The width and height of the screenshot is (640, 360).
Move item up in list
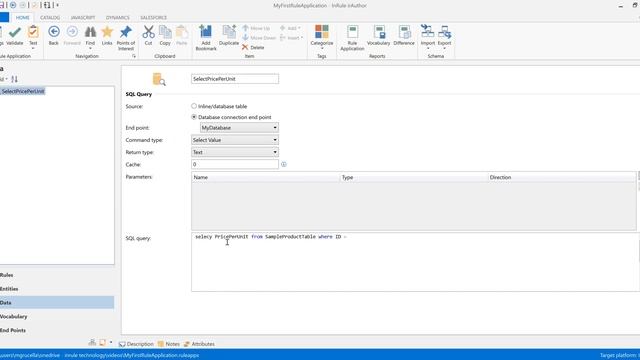pos(256,28)
